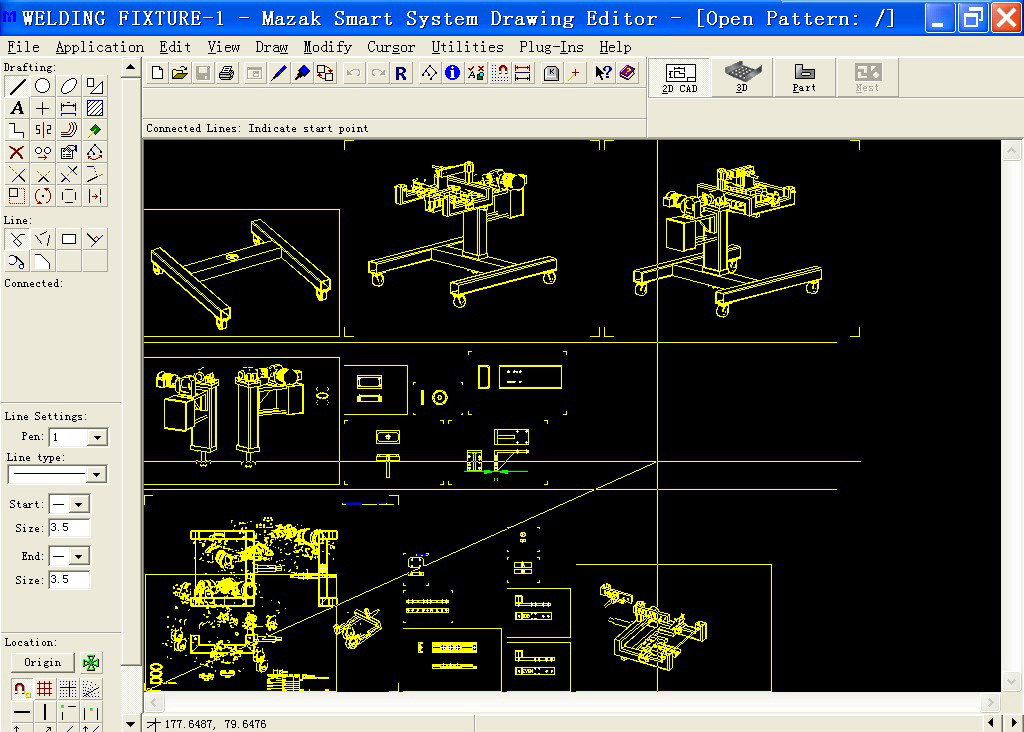1024x732 pixels.
Task: Open the Plug-Ins menu
Action: [x=551, y=47]
